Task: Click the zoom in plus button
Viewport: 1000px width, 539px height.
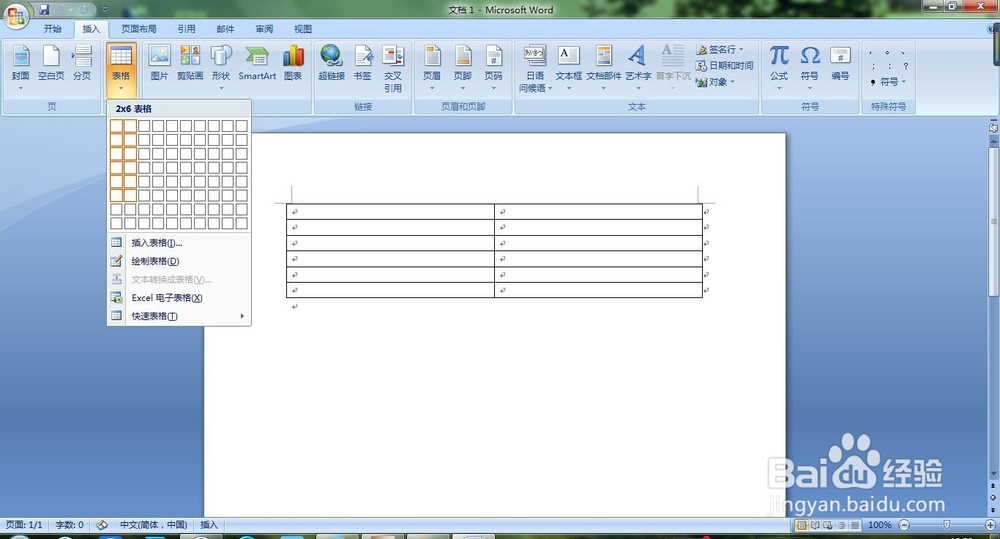Action: [x=990, y=525]
